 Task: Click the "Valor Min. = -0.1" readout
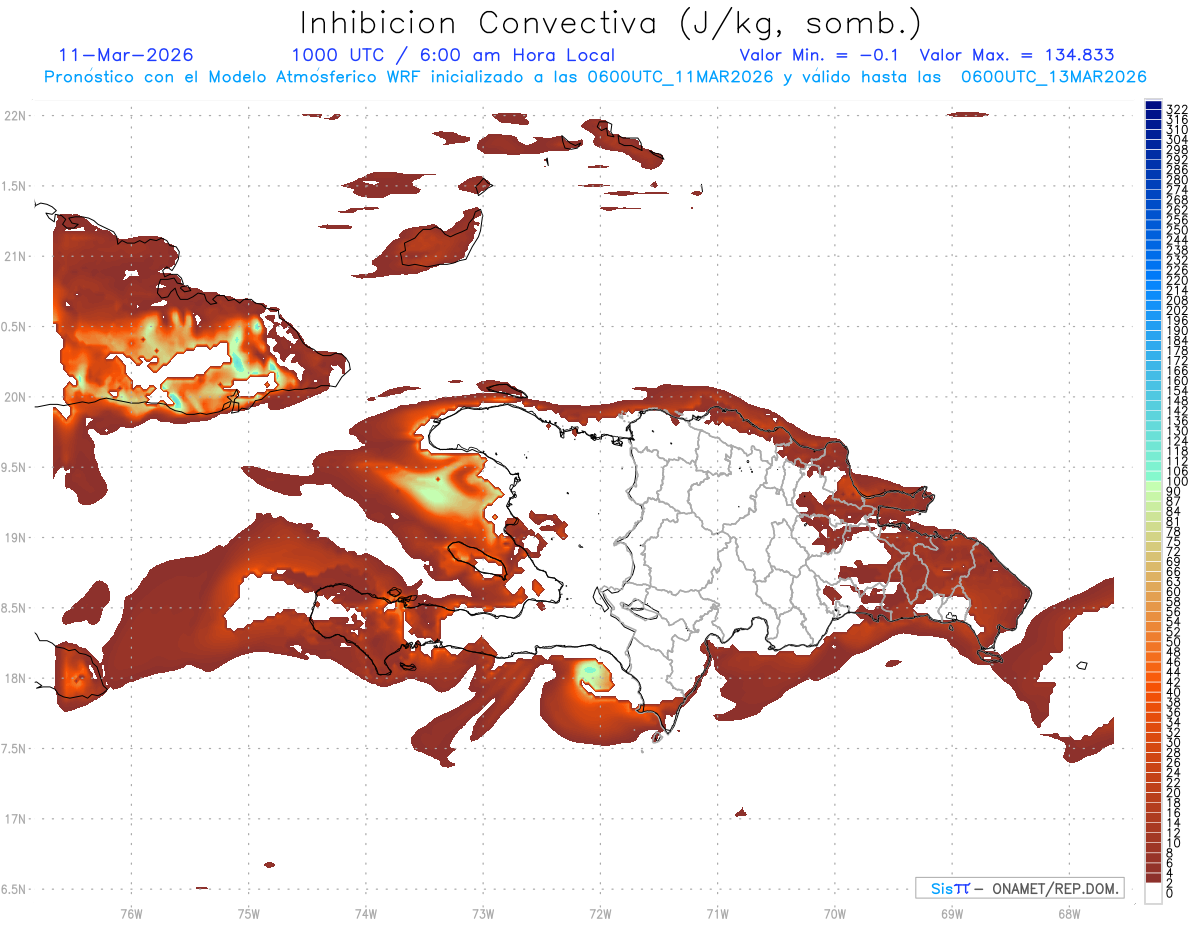[821, 55]
